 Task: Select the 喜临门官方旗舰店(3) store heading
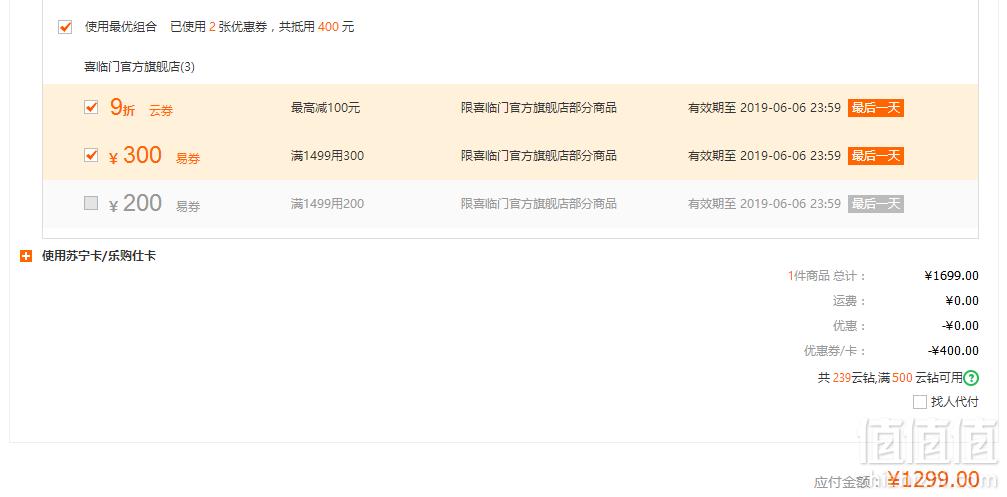click(x=139, y=67)
